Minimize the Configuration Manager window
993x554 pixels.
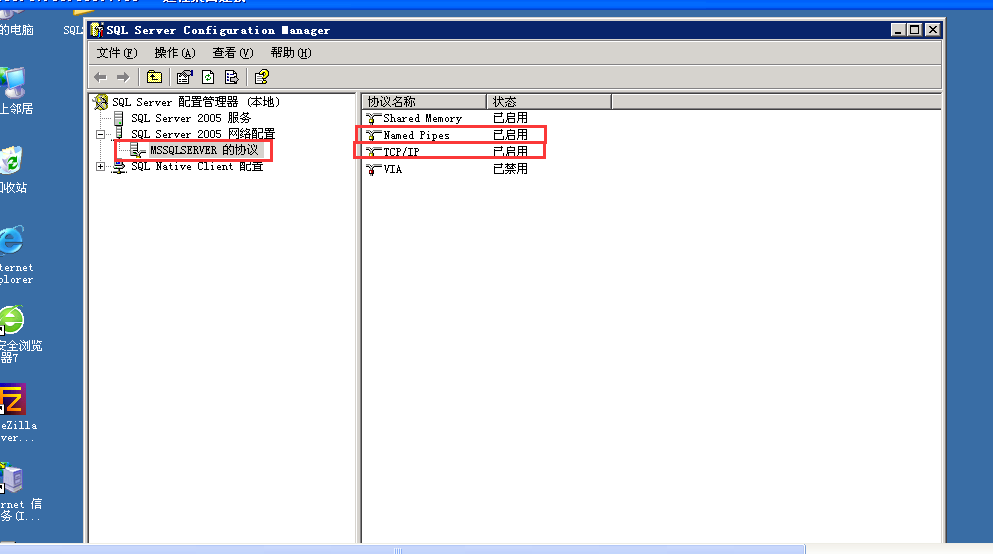pyautogui.click(x=898, y=30)
